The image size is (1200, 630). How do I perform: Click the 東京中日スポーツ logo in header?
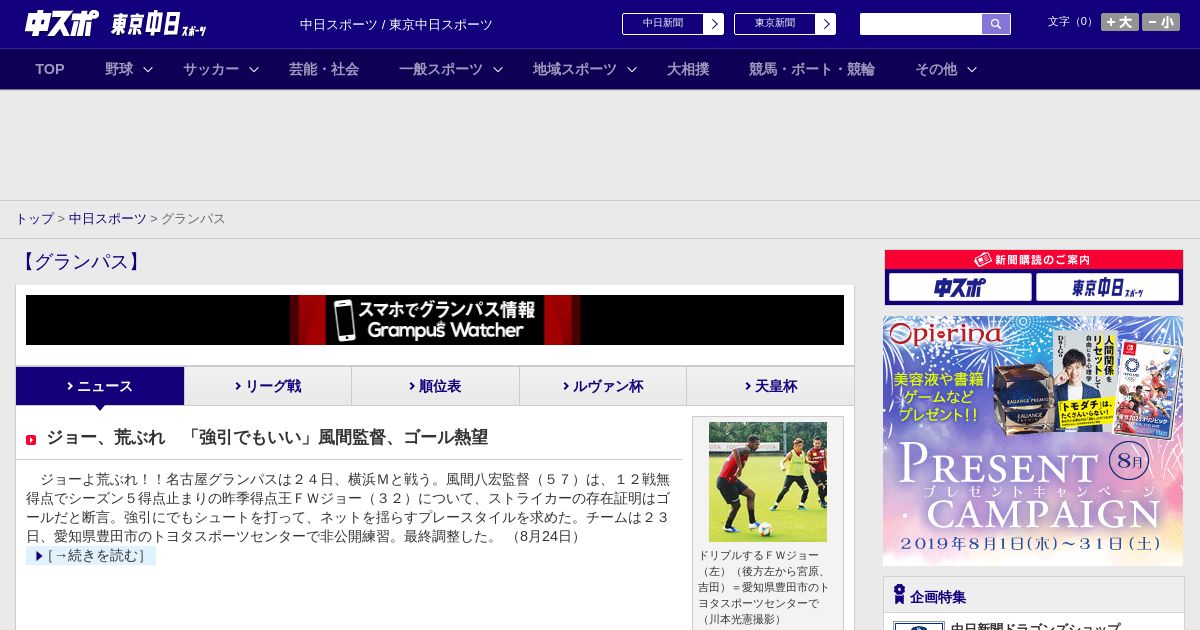[x=159, y=25]
